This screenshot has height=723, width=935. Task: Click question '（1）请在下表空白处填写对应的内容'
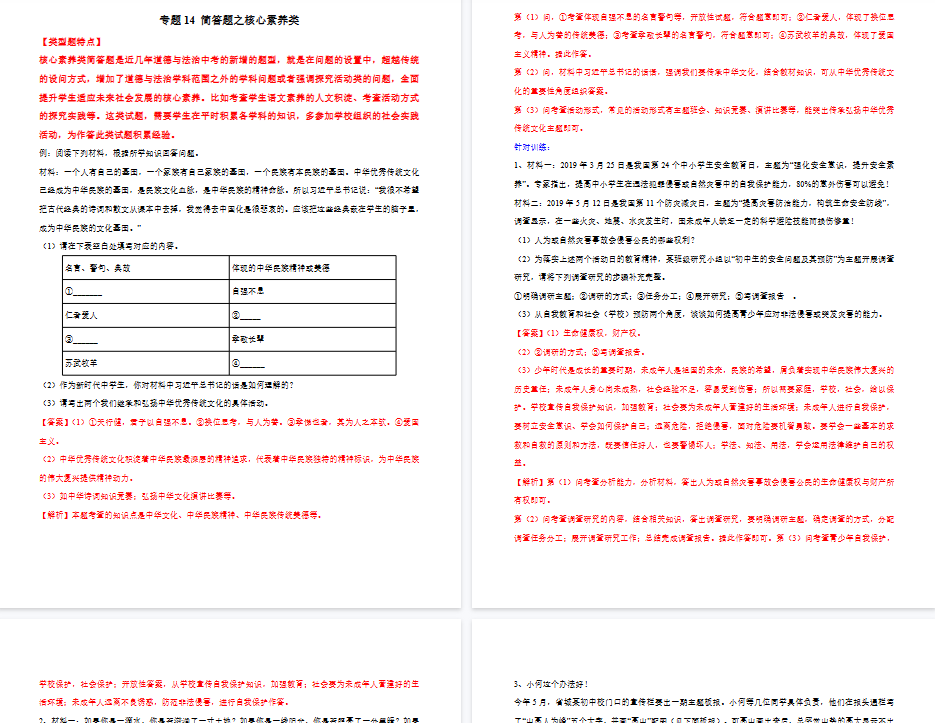[109, 246]
